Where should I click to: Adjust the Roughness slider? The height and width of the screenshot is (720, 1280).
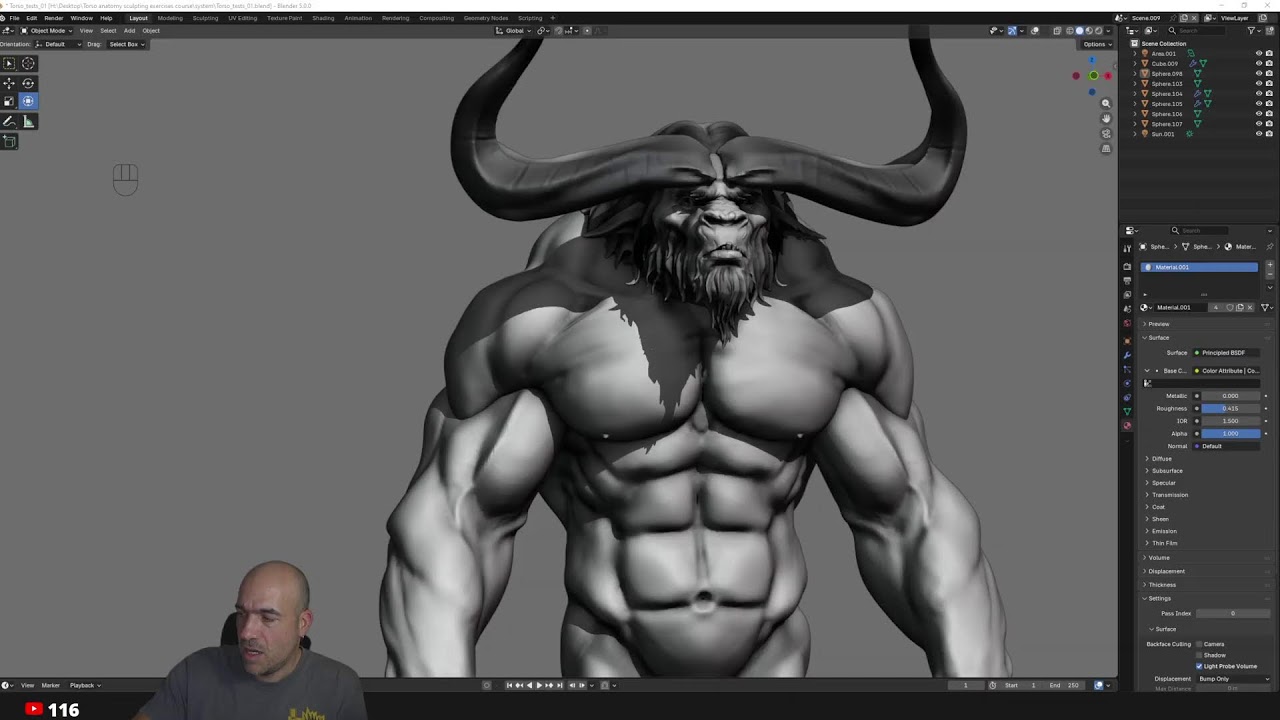click(1231, 408)
